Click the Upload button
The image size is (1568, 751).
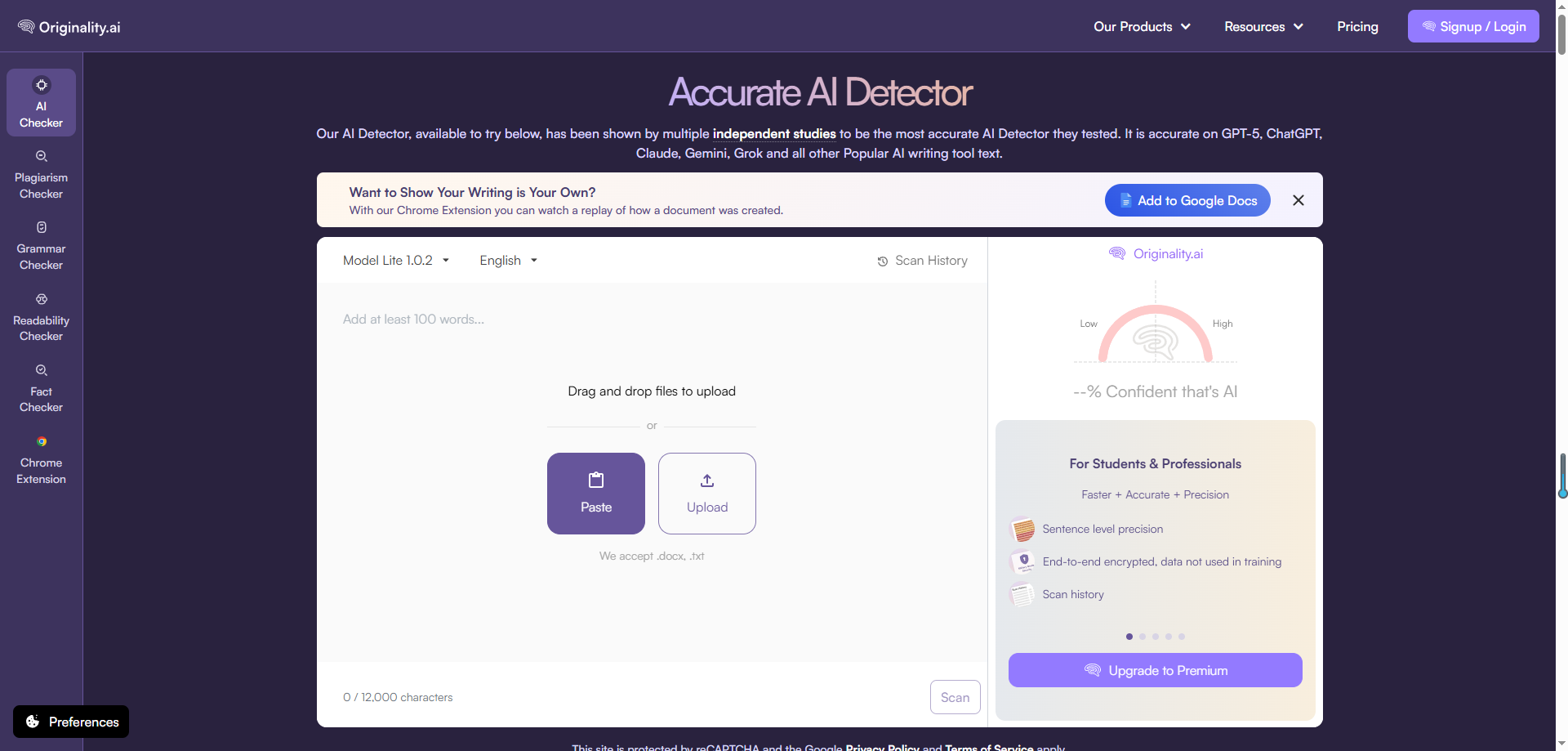(707, 494)
